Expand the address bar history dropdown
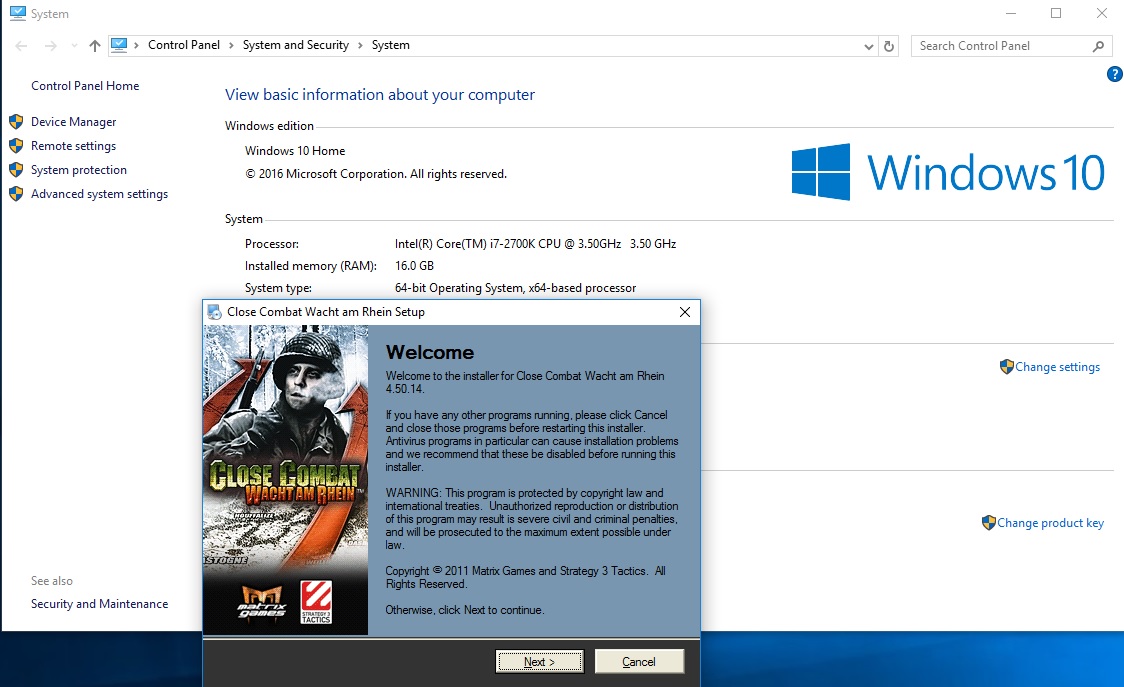1124x687 pixels. pos(869,47)
